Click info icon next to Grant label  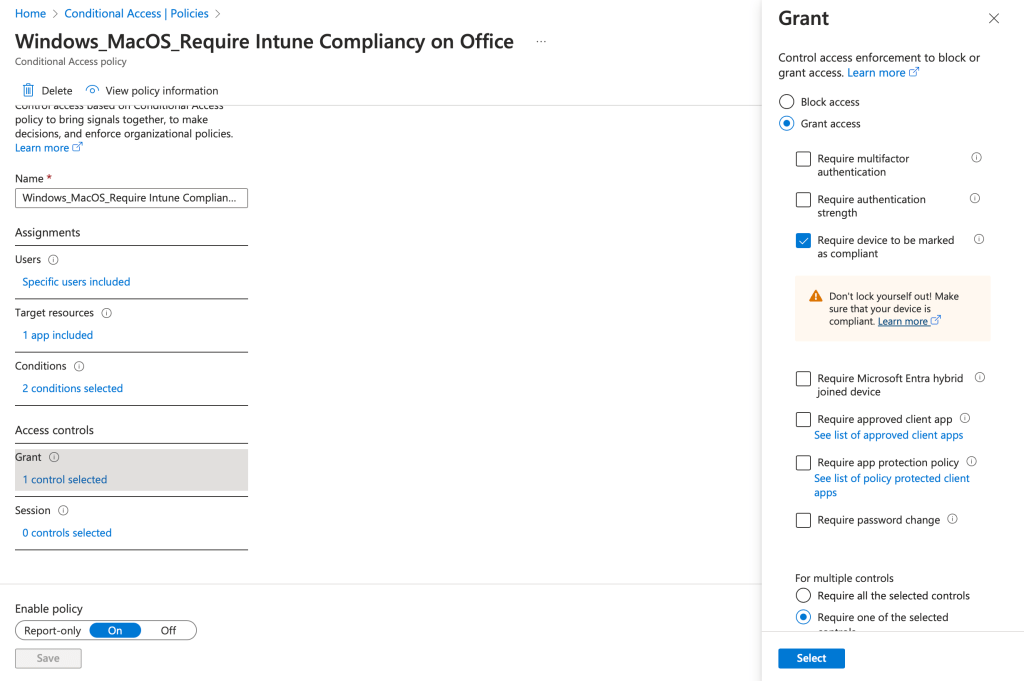pyautogui.click(x=54, y=457)
